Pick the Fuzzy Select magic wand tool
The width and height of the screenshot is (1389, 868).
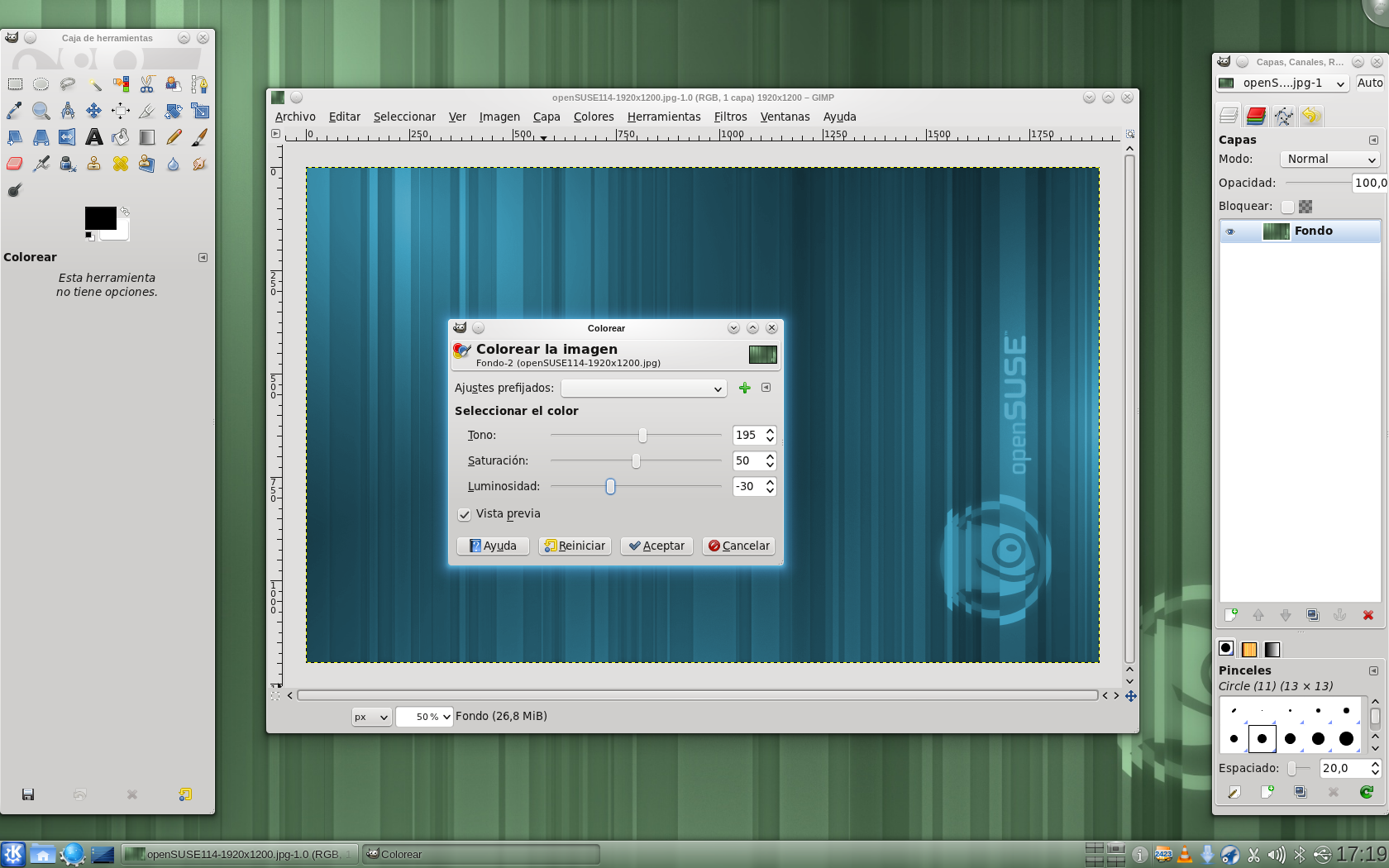tap(94, 84)
